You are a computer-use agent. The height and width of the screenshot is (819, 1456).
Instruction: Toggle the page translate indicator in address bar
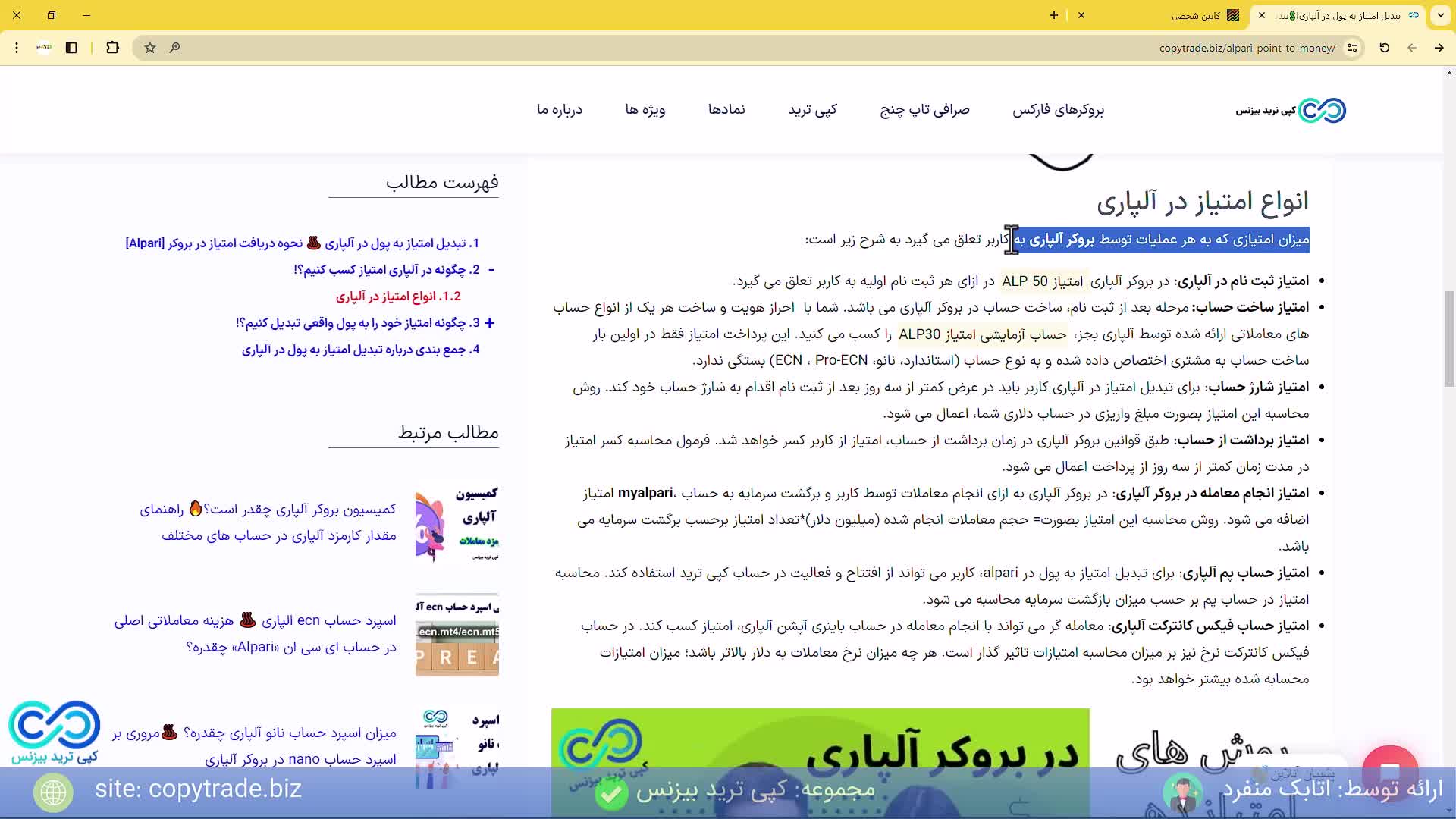[43, 48]
